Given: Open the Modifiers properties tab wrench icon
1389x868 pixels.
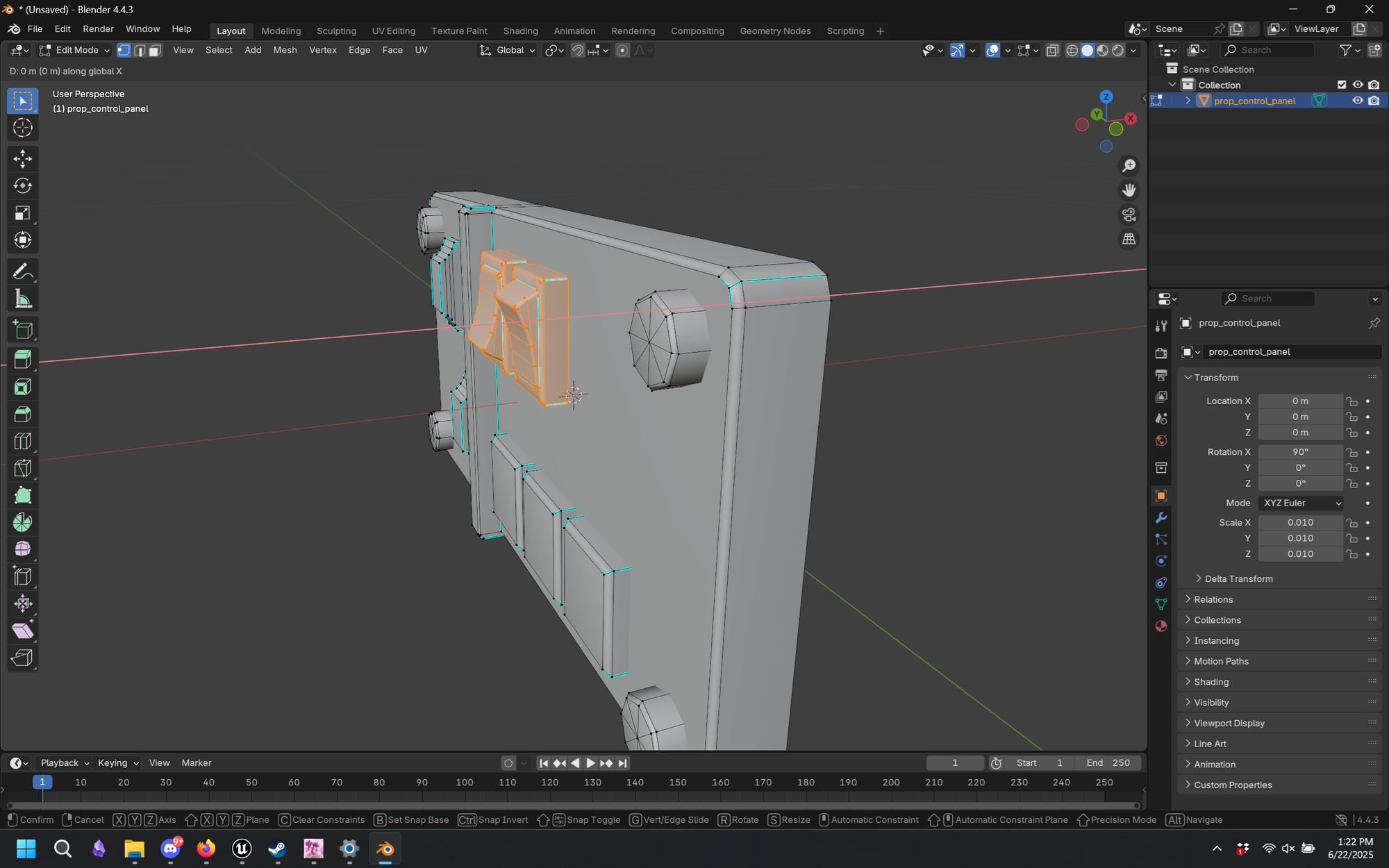Looking at the screenshot, I should point(1161,517).
